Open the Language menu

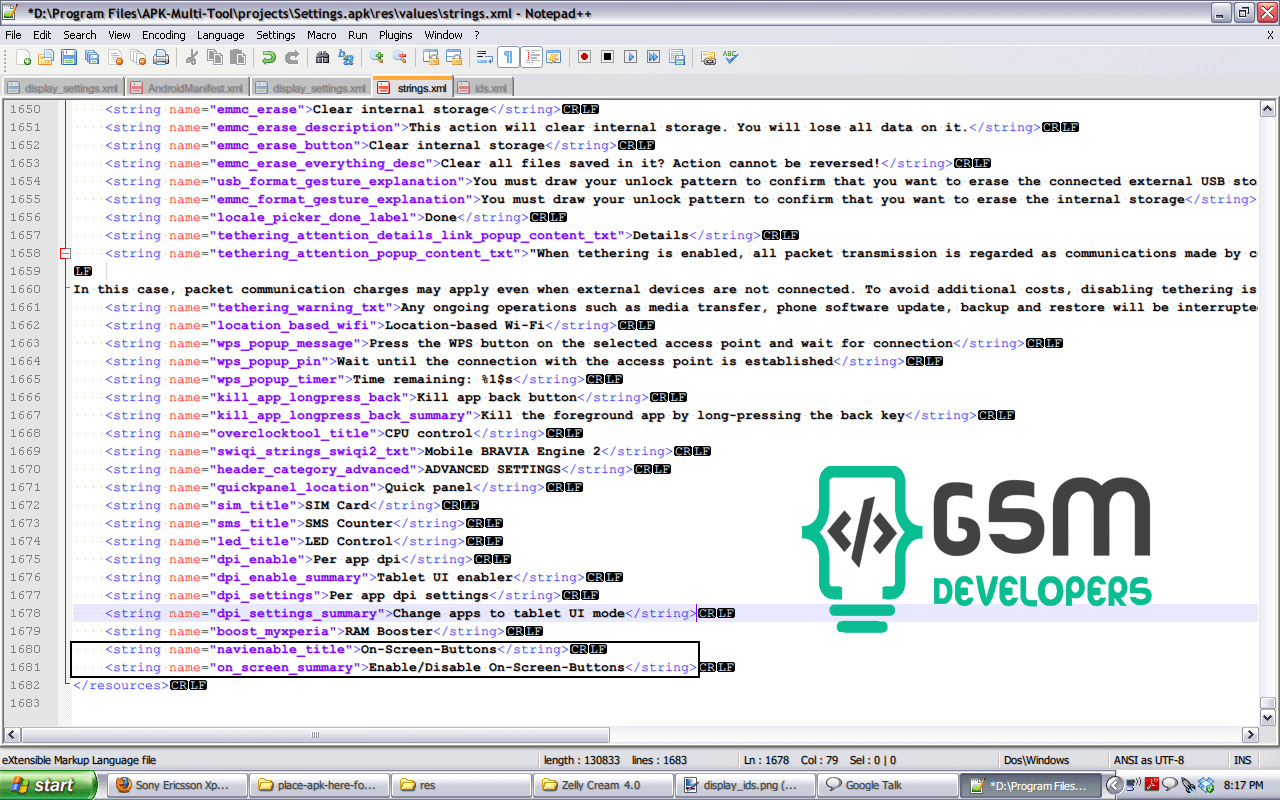pos(220,35)
